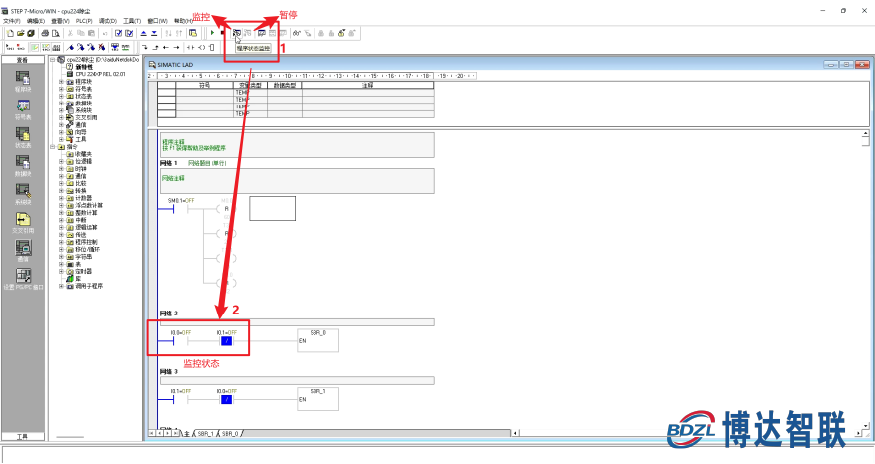Viewport: 875px width, 464px height.
Task: Open the 调试(D) menu
Action: pyautogui.click(x=108, y=21)
